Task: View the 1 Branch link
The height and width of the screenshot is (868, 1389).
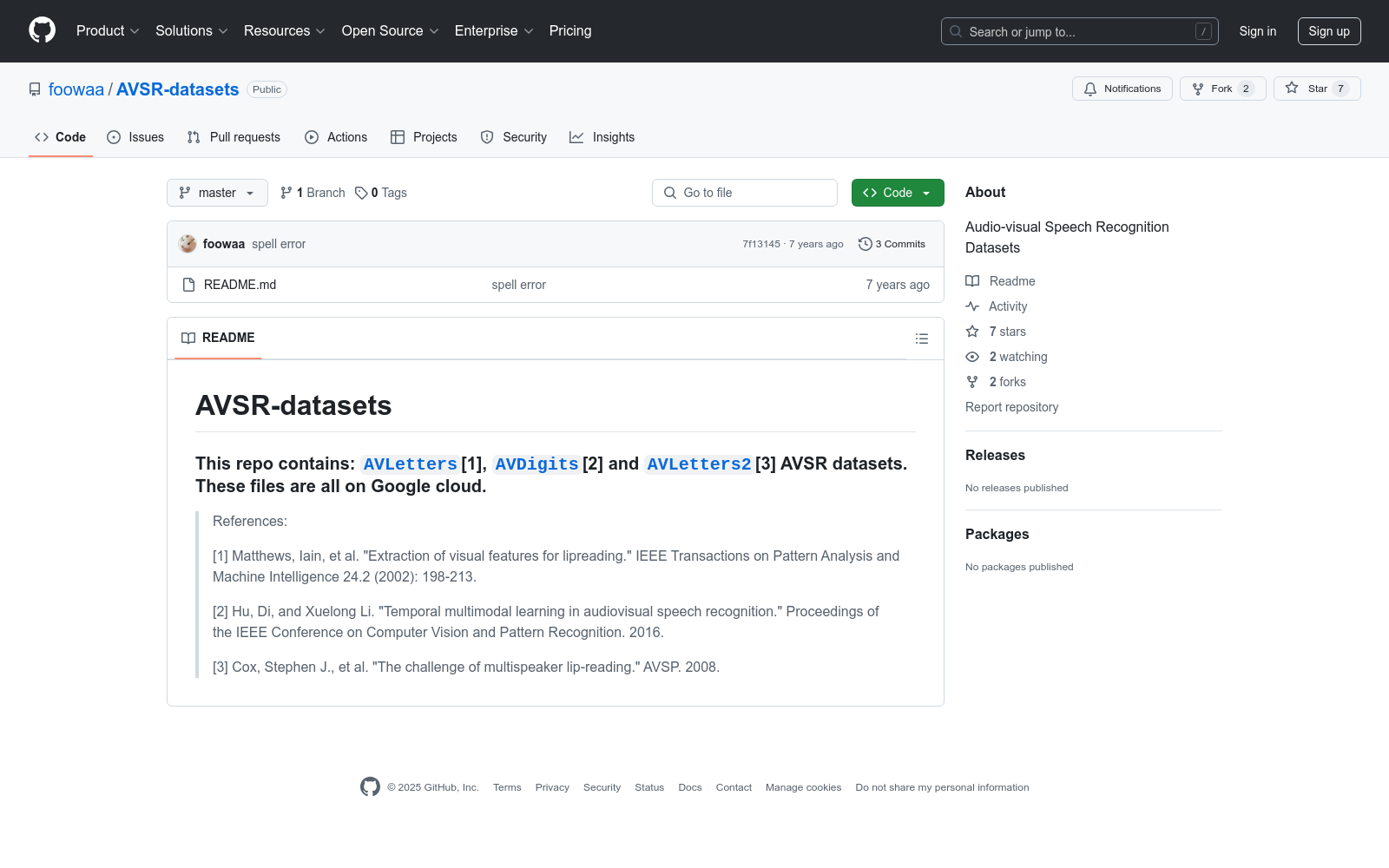Action: click(x=313, y=193)
